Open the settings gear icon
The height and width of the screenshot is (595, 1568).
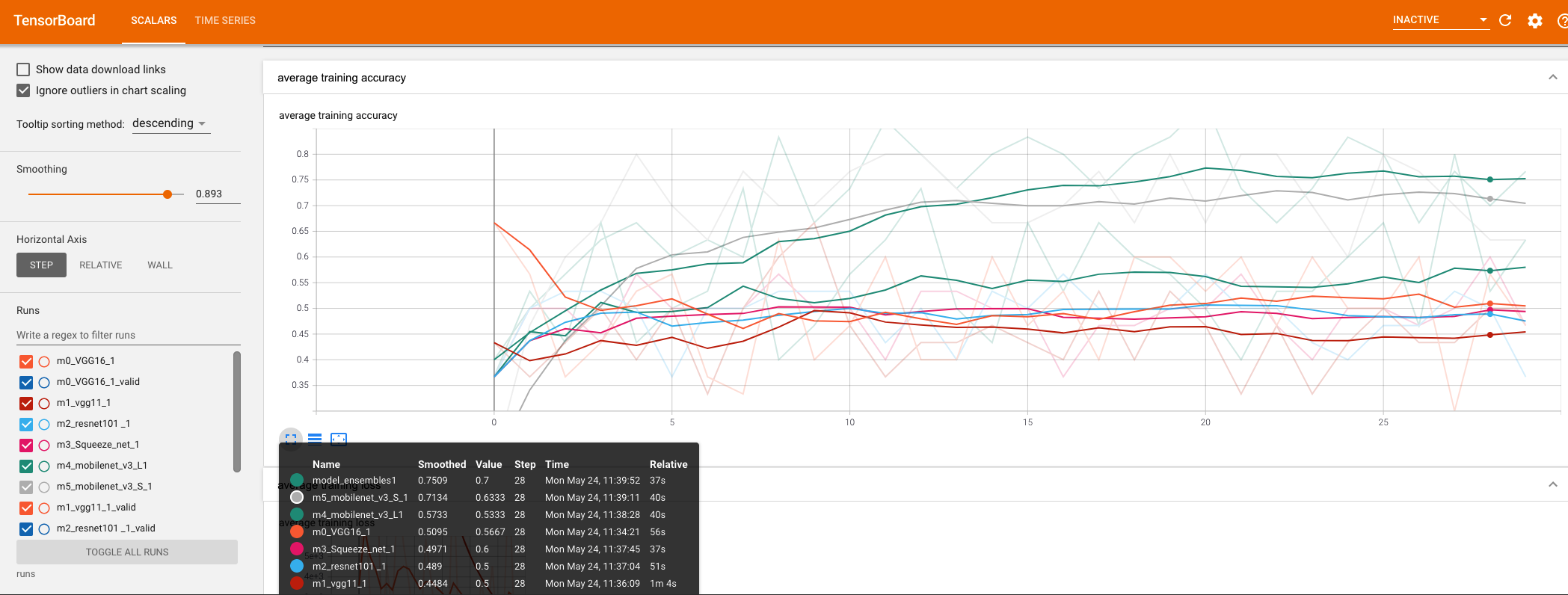pyautogui.click(x=1535, y=21)
